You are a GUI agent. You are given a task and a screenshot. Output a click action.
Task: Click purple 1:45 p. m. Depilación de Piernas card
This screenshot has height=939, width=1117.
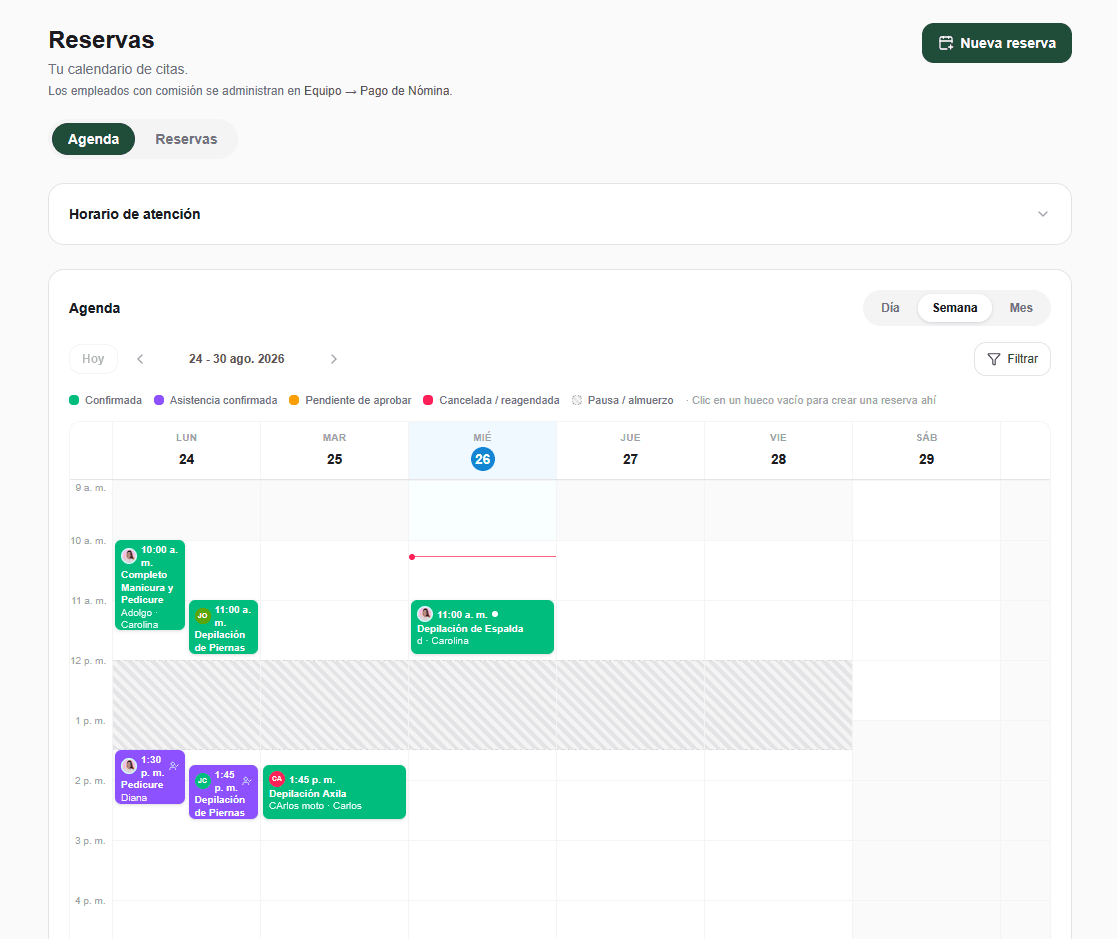223,792
